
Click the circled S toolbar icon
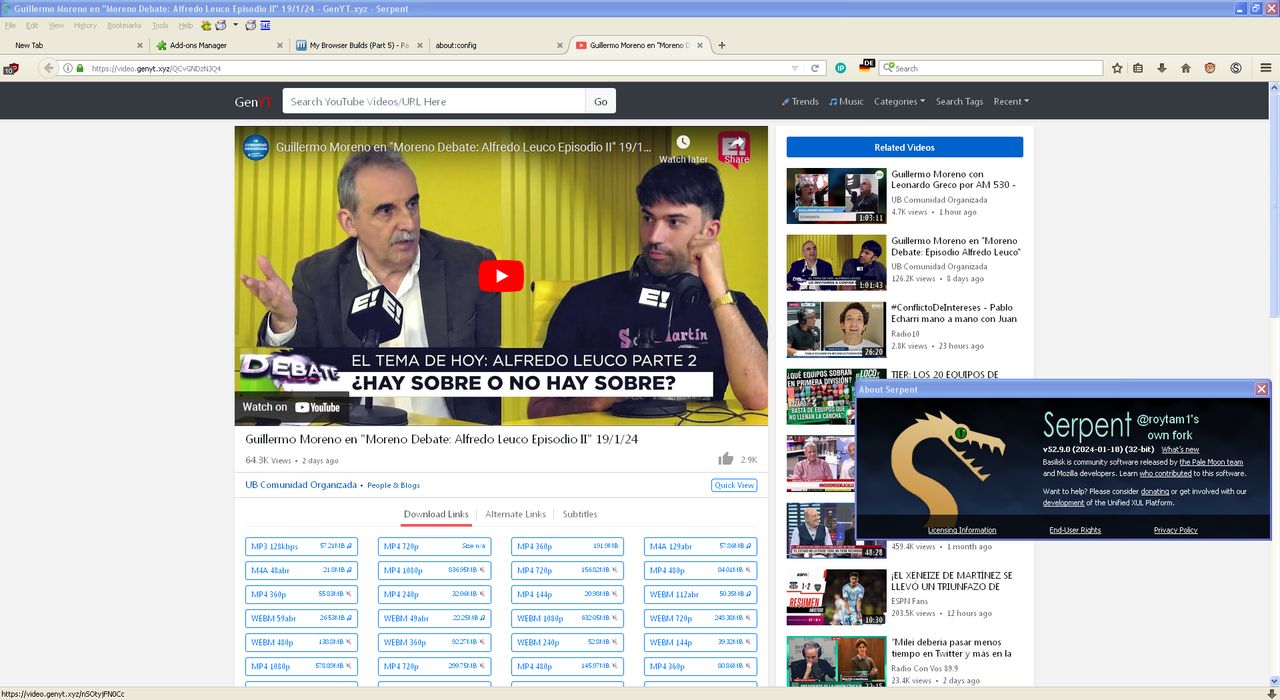[x=1236, y=68]
